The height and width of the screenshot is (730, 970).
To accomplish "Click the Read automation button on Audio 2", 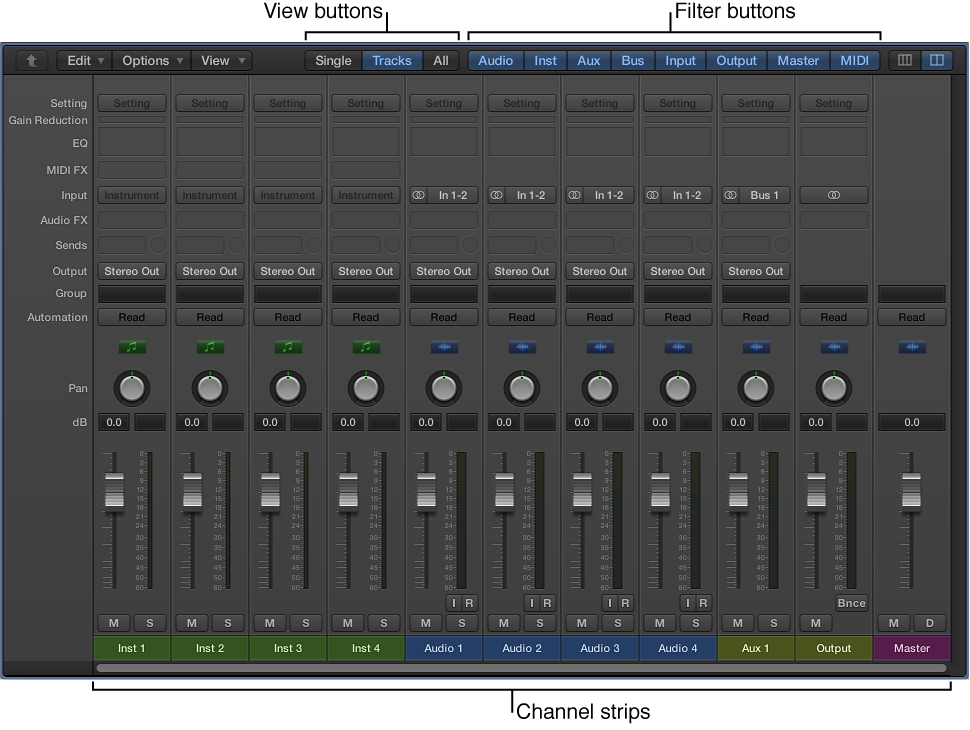I will pos(521,317).
